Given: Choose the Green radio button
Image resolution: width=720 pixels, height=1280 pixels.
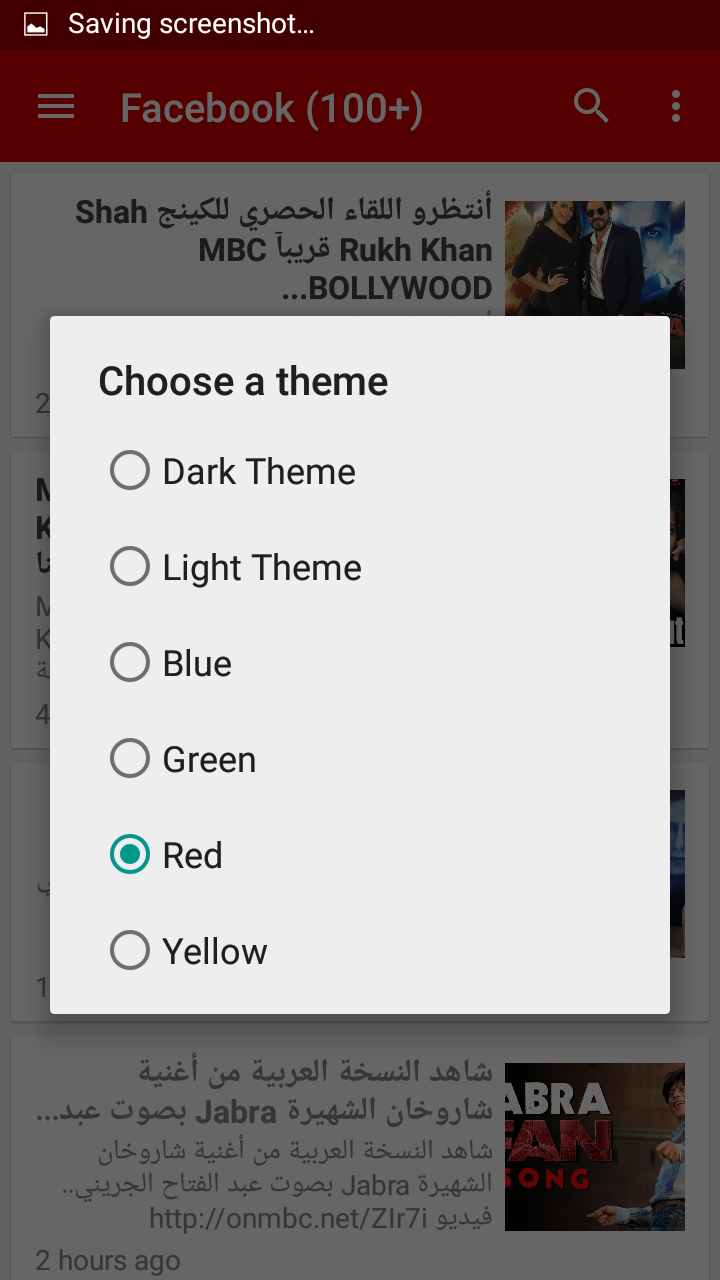Looking at the screenshot, I should pyautogui.click(x=130, y=758).
